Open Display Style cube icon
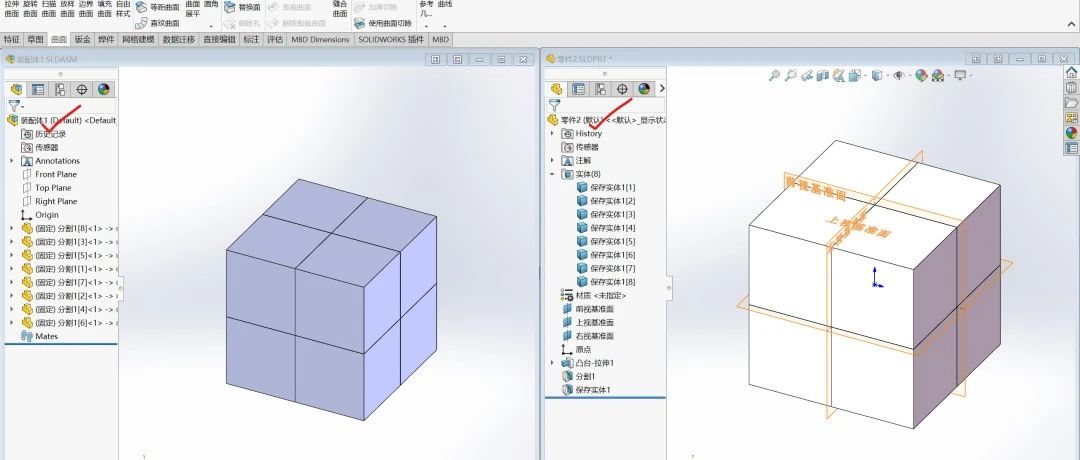Image resolution: width=1080 pixels, height=460 pixels. point(876,76)
